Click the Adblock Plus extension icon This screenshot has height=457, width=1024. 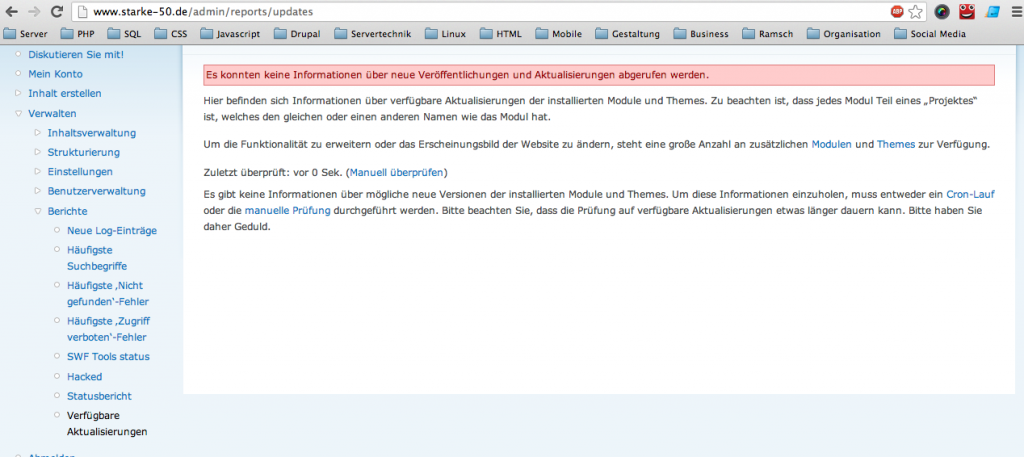tap(896, 12)
